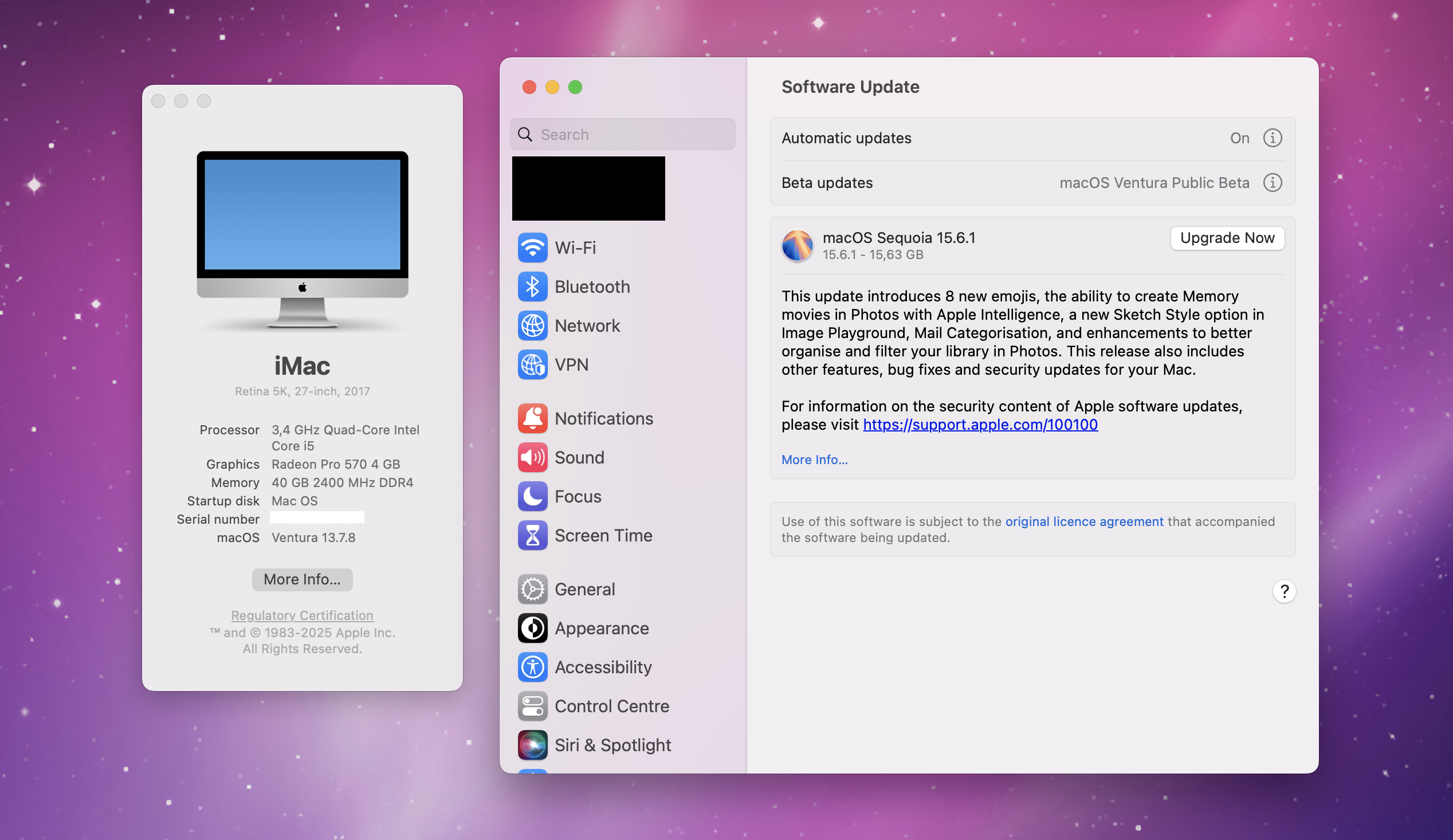Select Screen Time hourglass icon

pyautogui.click(x=532, y=536)
